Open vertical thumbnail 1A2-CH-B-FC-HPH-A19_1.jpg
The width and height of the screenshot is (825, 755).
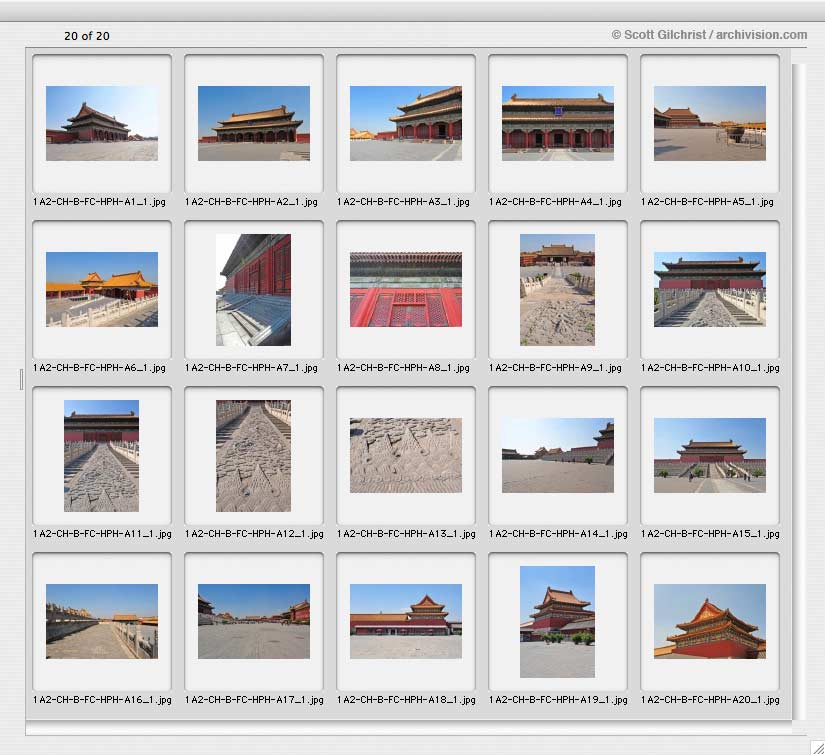pyautogui.click(x=557, y=622)
